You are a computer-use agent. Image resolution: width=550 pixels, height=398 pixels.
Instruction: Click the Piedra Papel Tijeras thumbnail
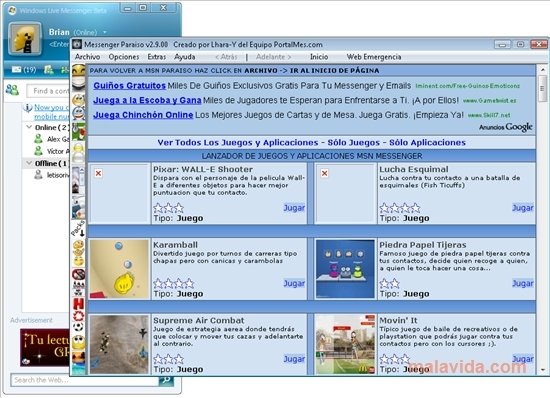pyautogui.click(x=345, y=269)
